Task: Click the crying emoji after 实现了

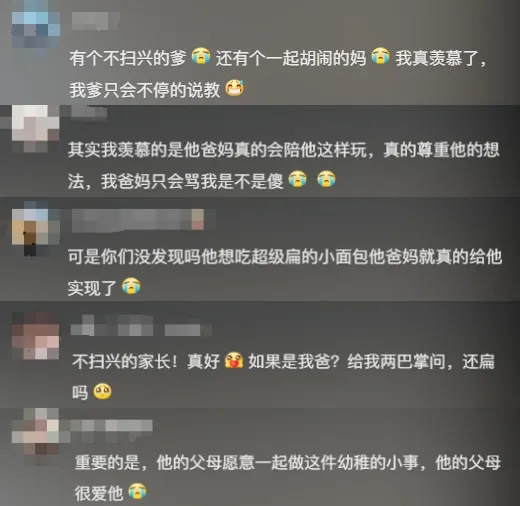Action: pos(131,286)
